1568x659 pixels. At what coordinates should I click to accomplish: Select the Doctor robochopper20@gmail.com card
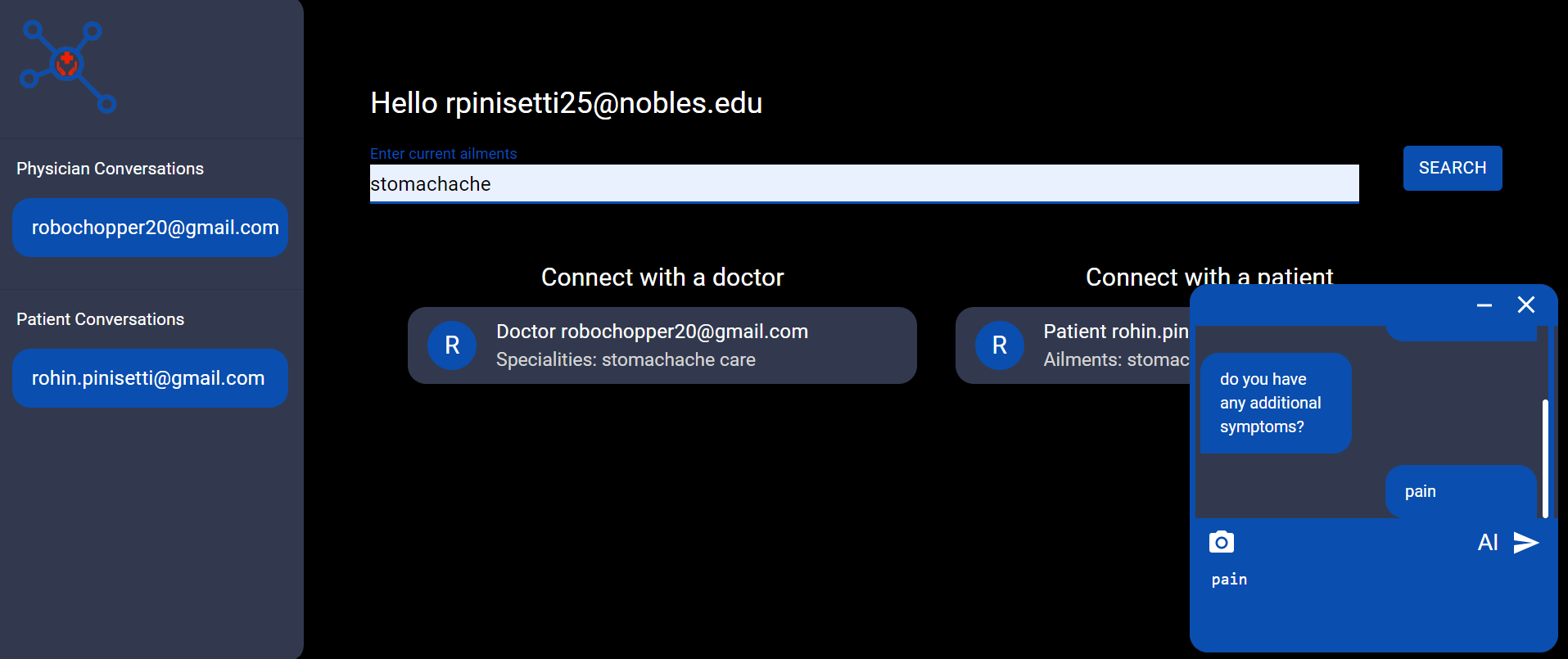pyautogui.click(x=662, y=345)
